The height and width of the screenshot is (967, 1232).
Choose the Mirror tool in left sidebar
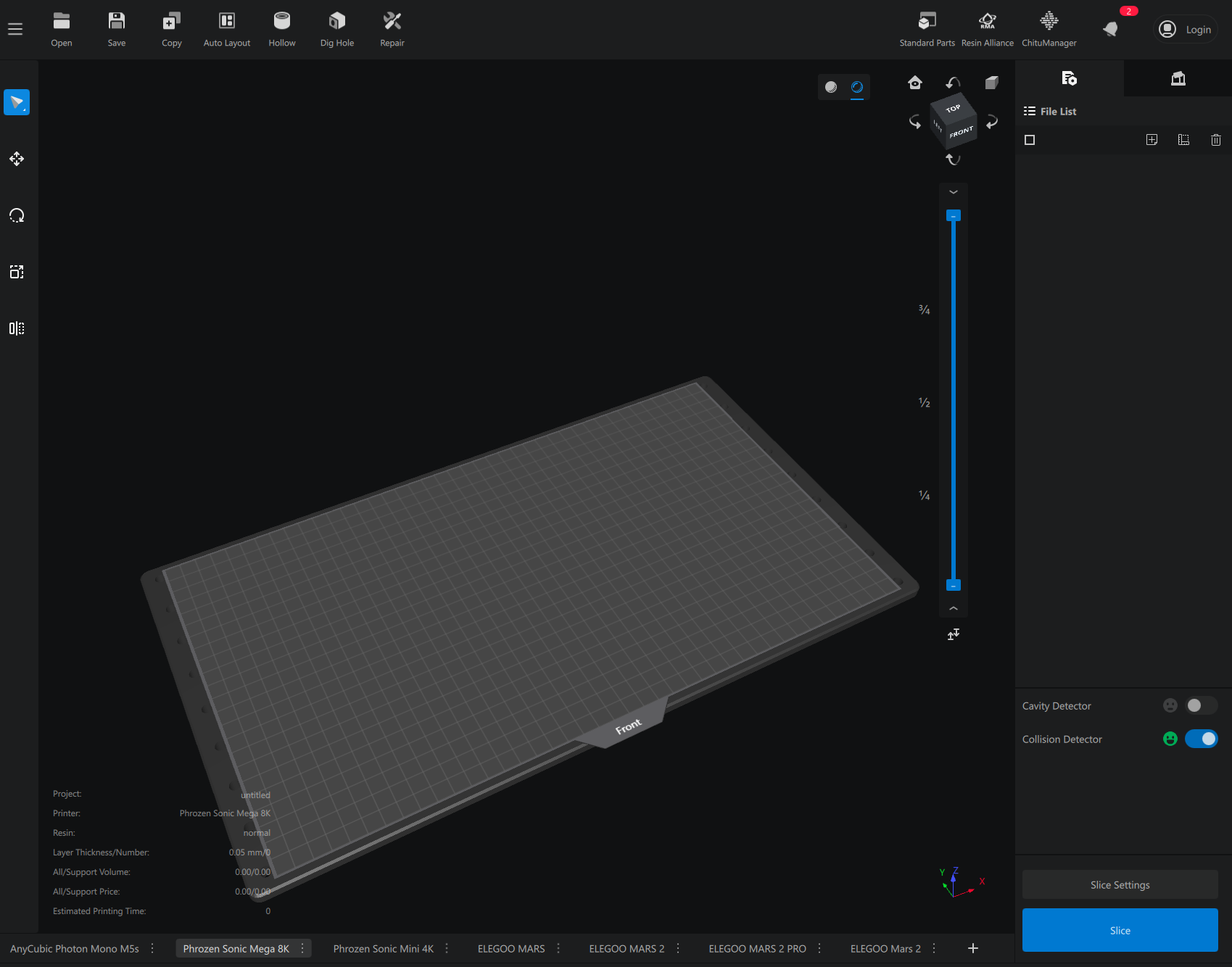coord(17,328)
